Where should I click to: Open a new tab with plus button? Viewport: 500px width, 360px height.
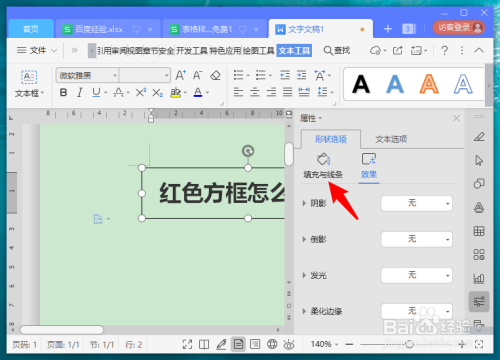click(x=388, y=29)
